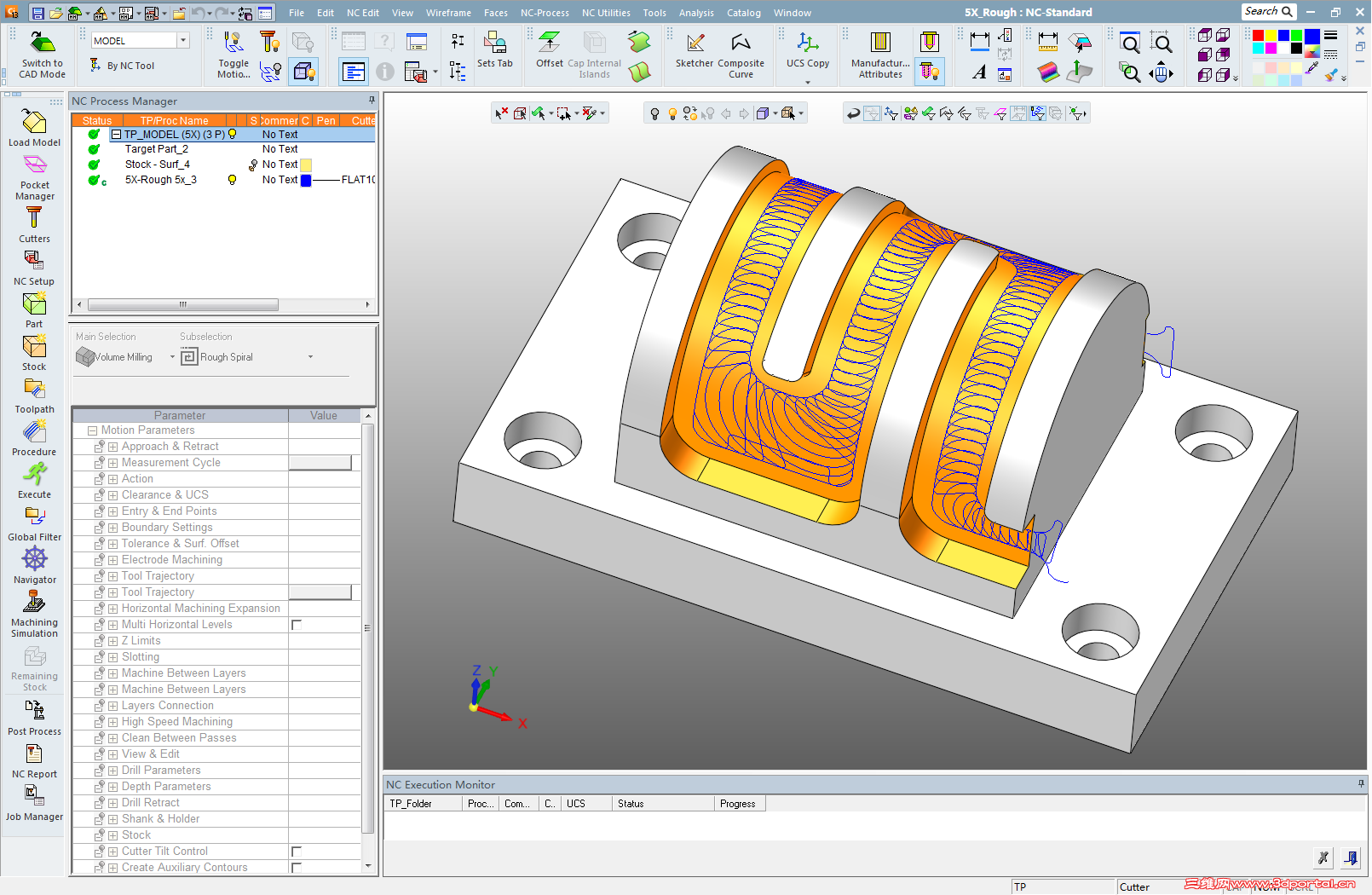The image size is (1372, 895).
Task: Collapse the TP_MODEL tree node
Action: click(117, 135)
